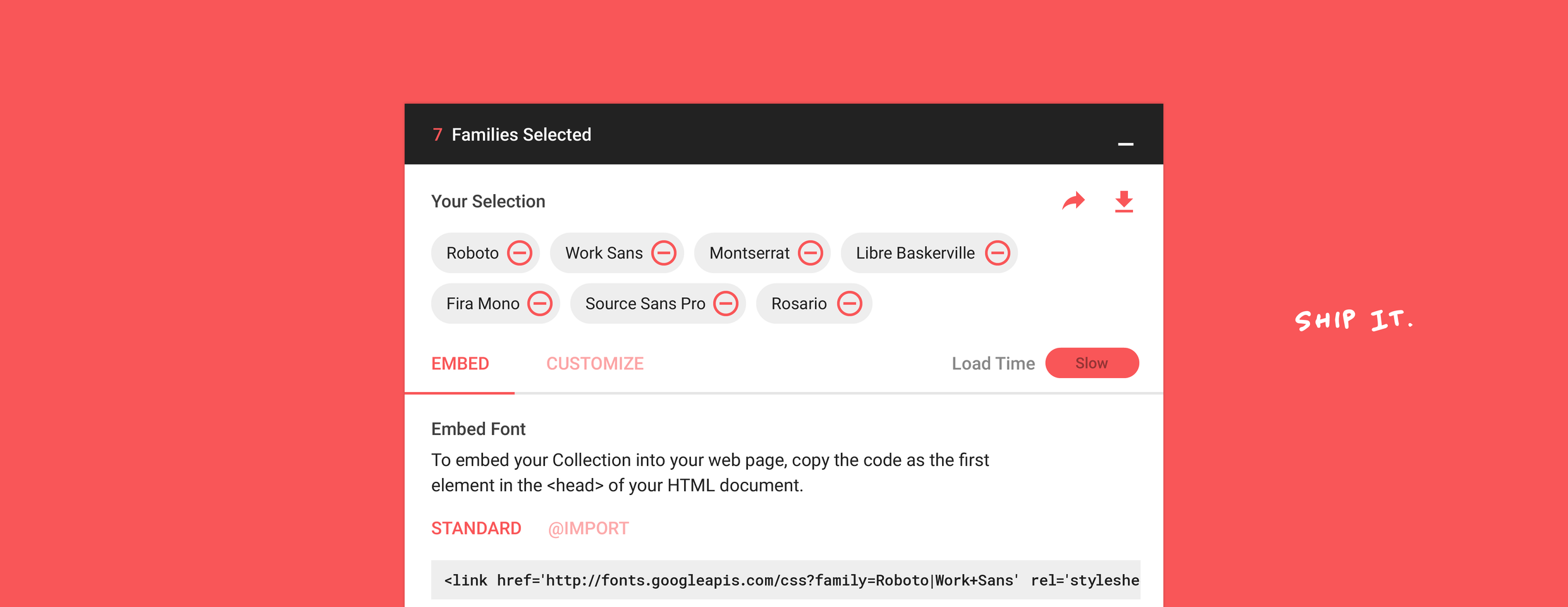1568x607 pixels.
Task: Remove Source Sans Pro from the selection
Action: pyautogui.click(x=726, y=303)
